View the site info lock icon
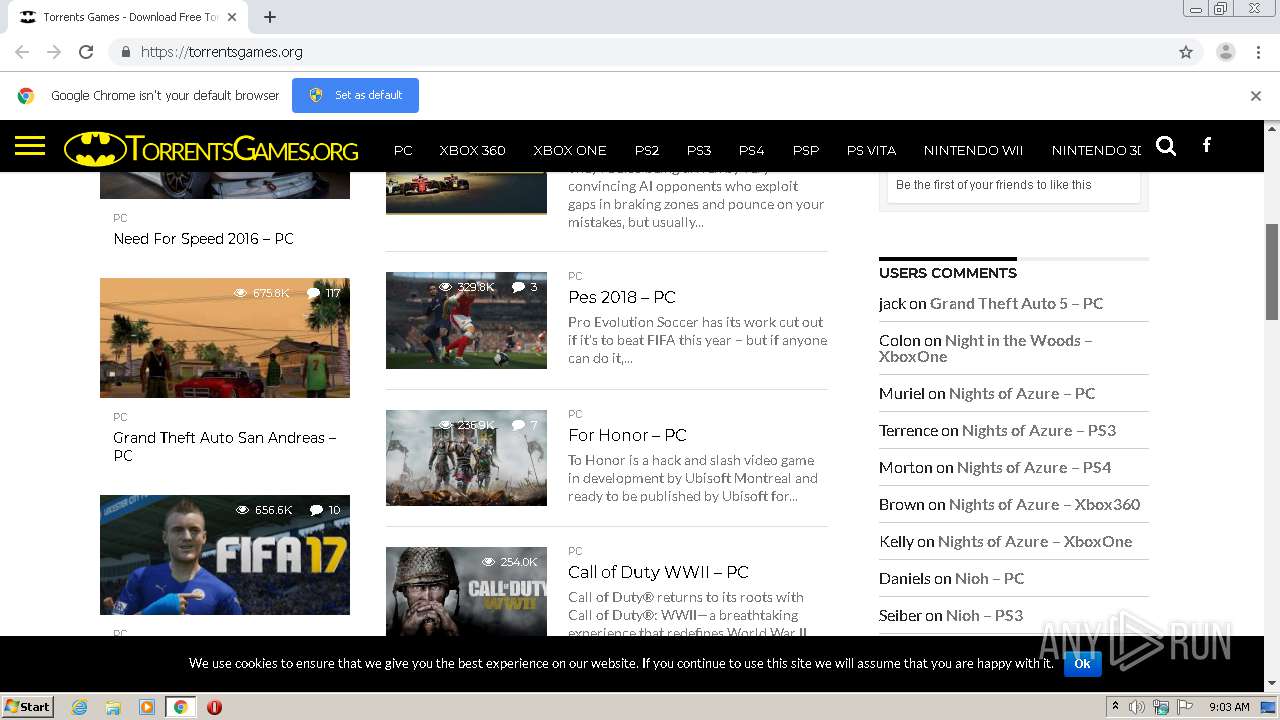This screenshot has width=1280, height=720. [x=125, y=52]
